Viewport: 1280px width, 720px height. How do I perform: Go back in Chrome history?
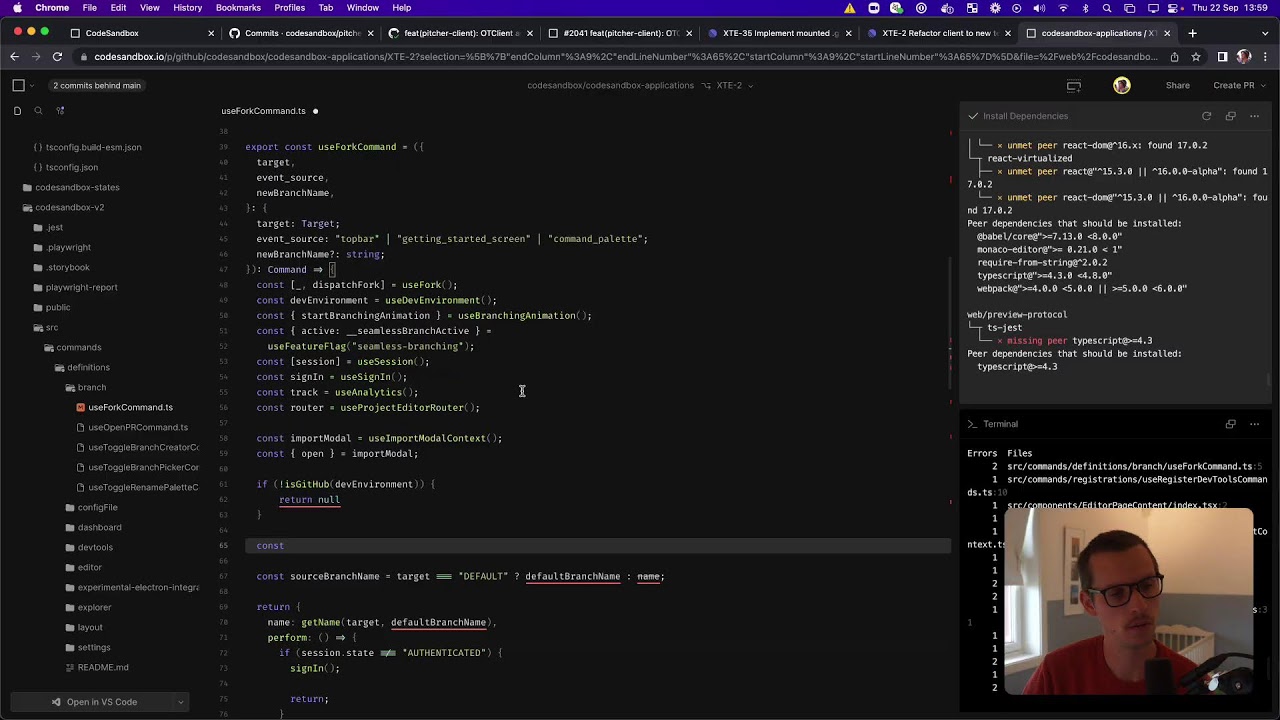15,57
